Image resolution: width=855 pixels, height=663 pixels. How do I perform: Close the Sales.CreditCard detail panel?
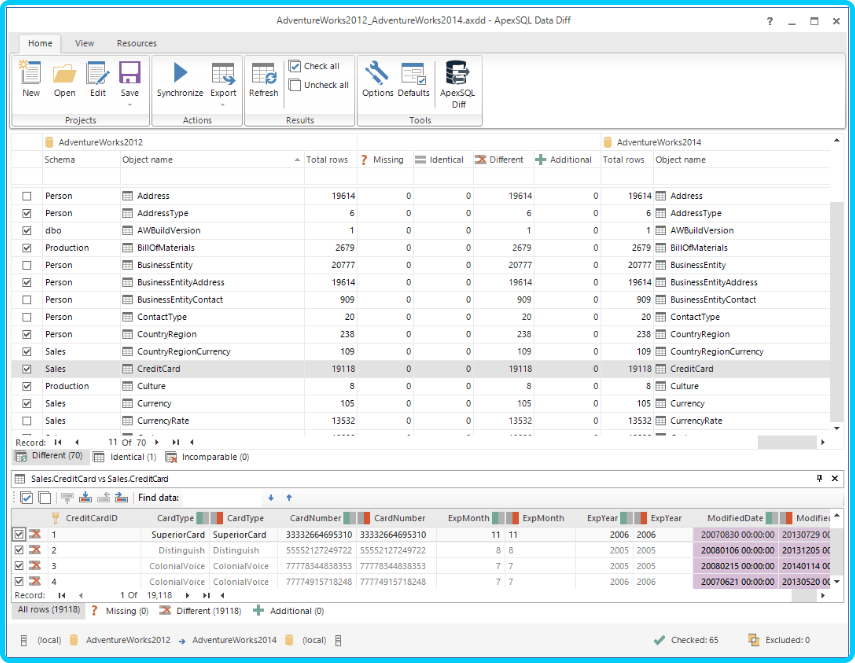coord(835,478)
